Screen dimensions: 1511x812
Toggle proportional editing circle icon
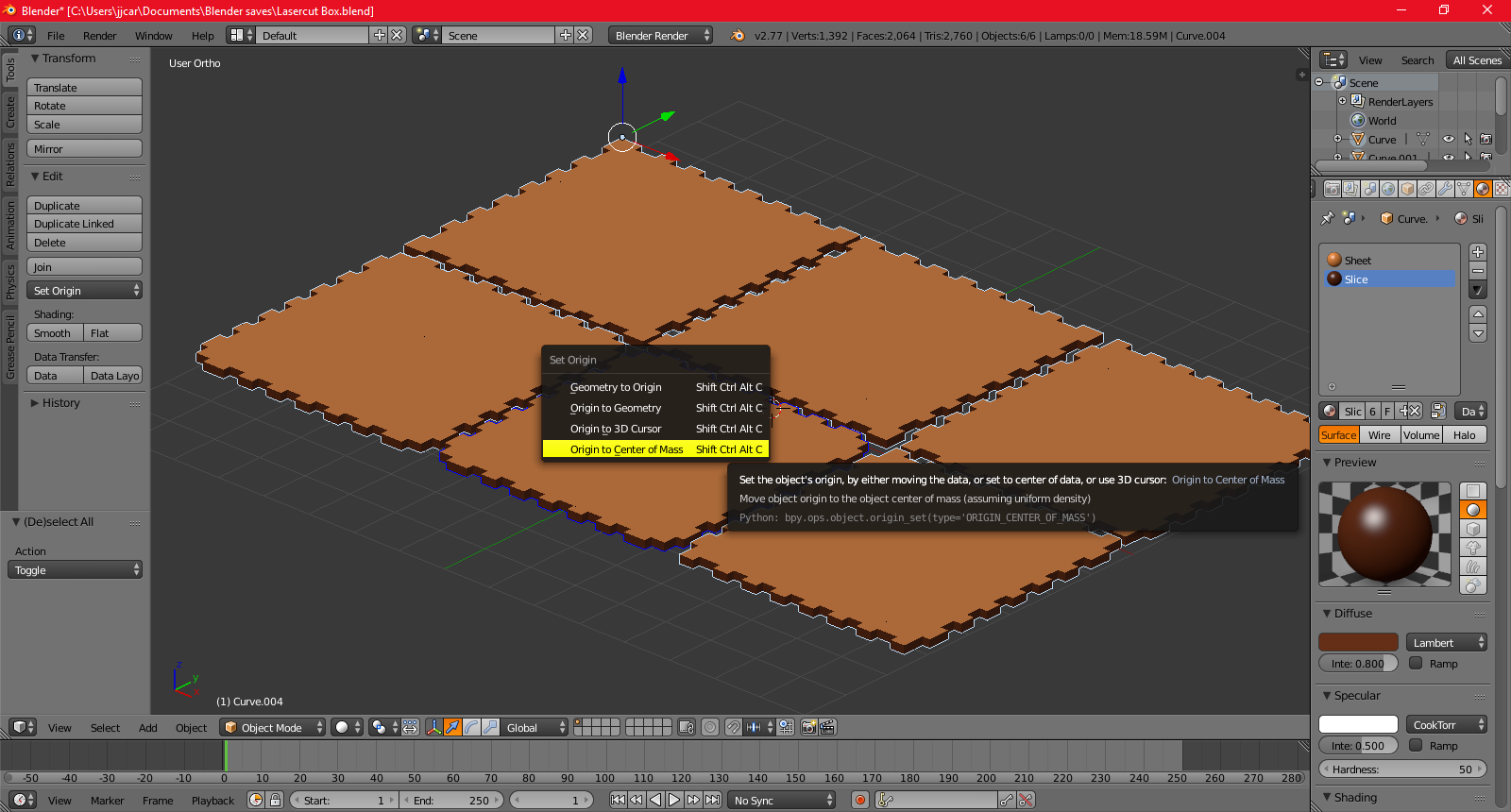point(710,727)
